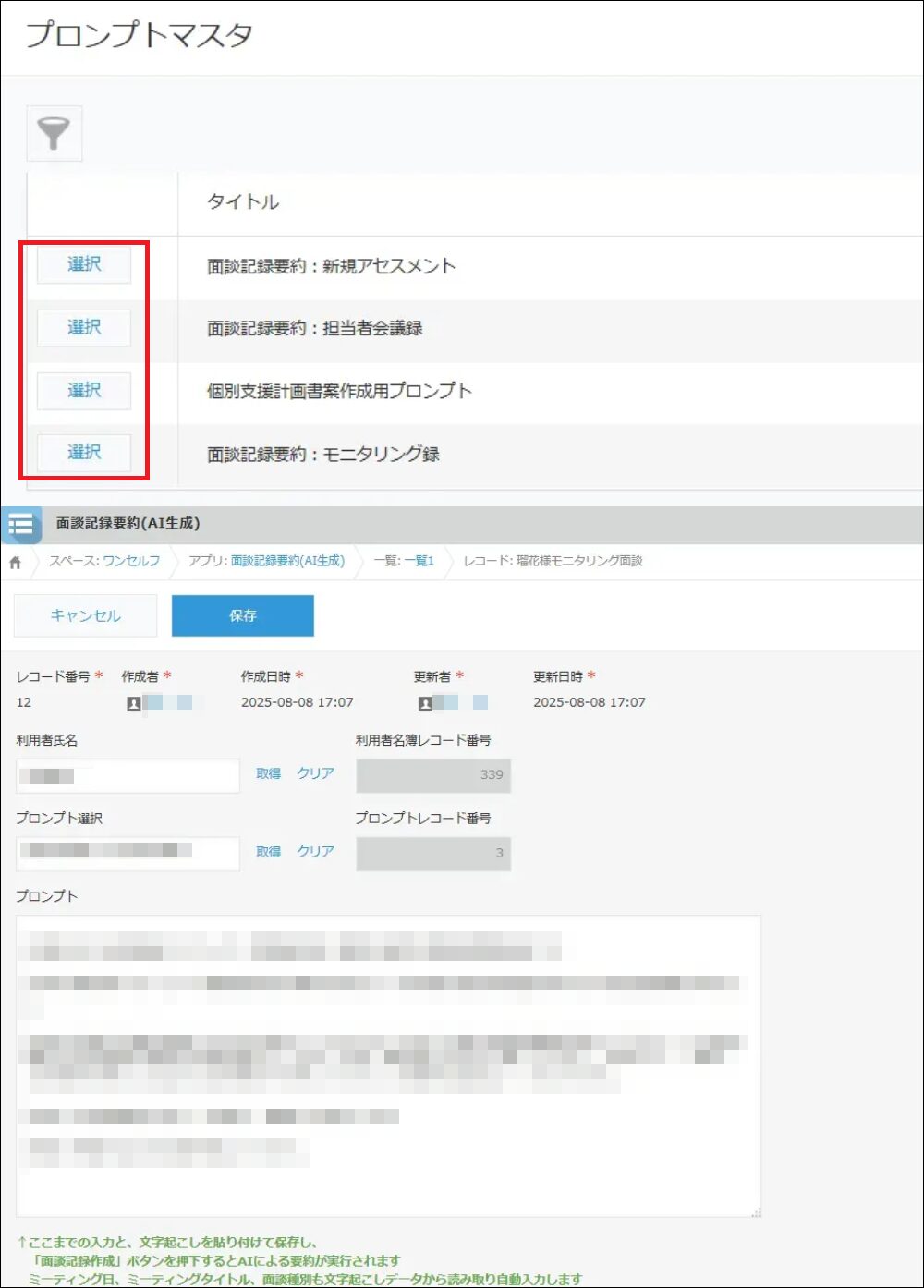Click the home icon in the breadcrumb

point(15,560)
